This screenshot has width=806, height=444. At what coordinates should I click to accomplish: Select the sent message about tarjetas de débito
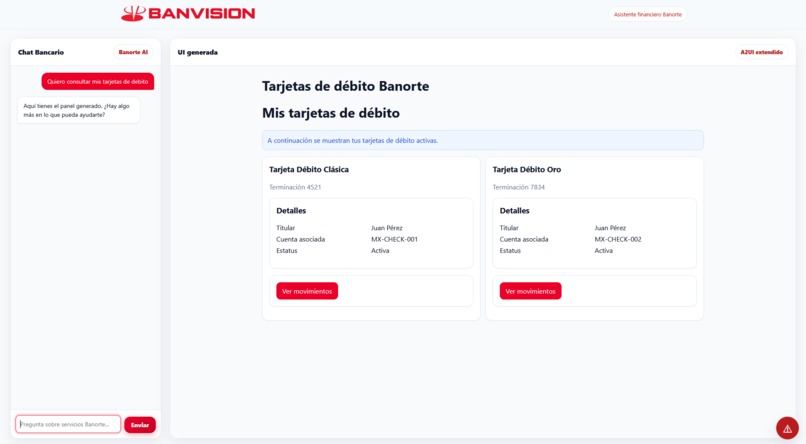point(98,81)
